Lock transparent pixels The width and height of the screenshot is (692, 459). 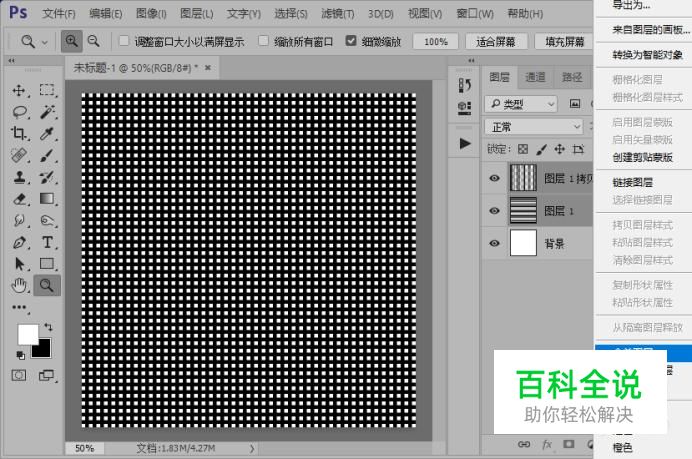[523, 149]
